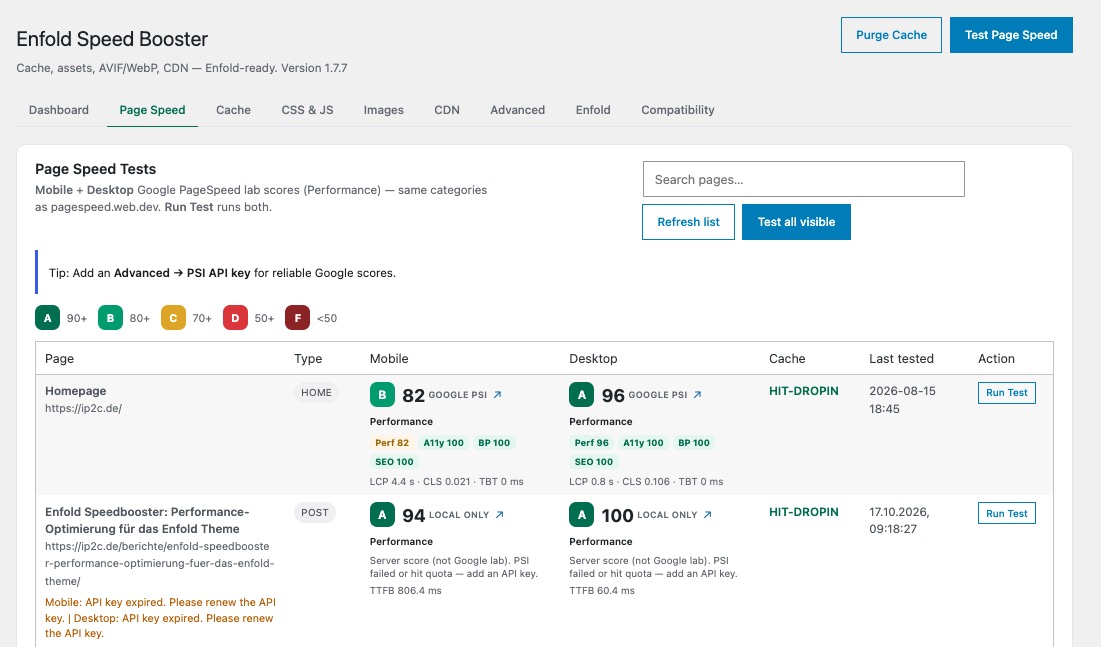Image resolution: width=1101 pixels, height=647 pixels.
Task: Click the Cache column header
Action: pyautogui.click(x=787, y=358)
